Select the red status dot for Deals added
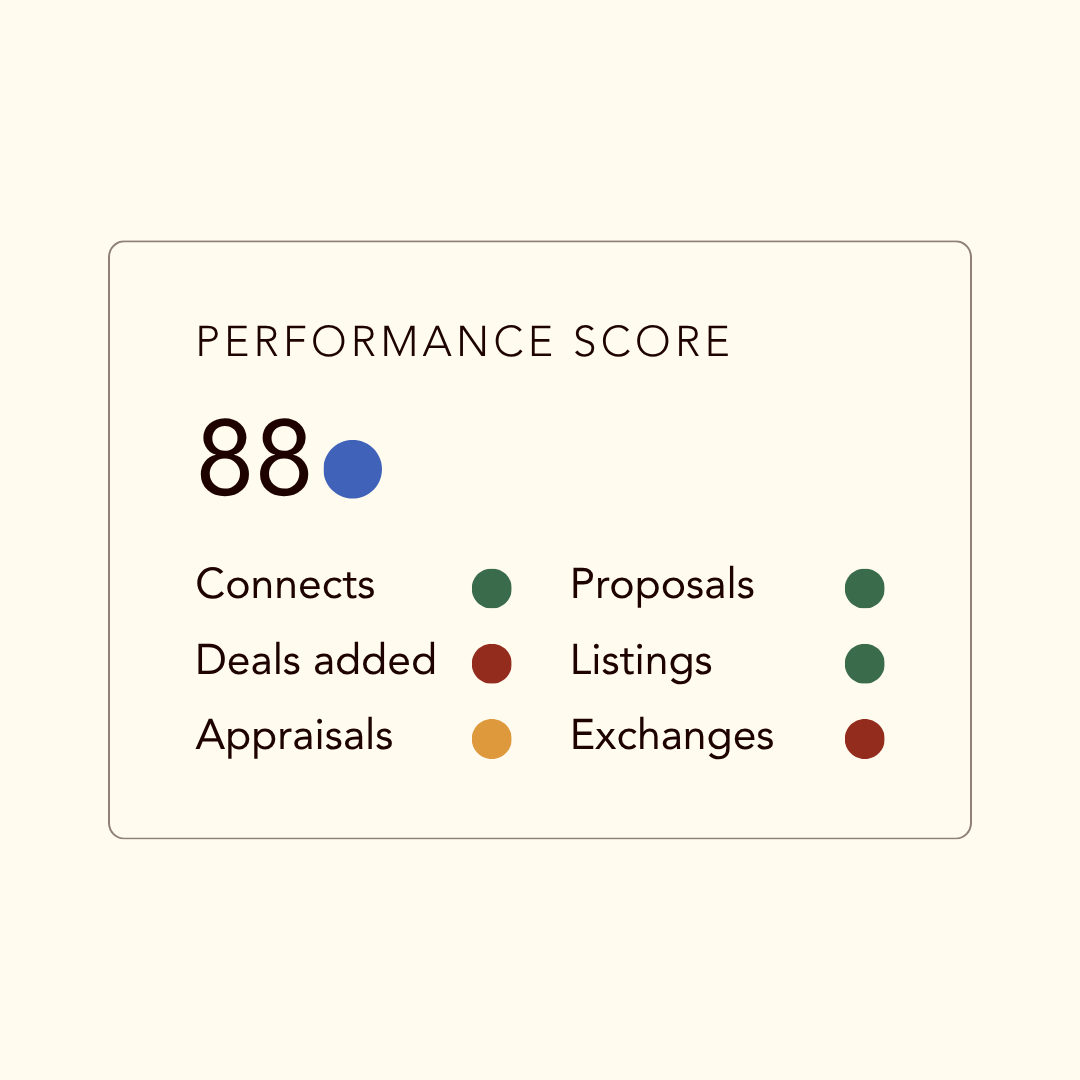Image resolution: width=1080 pixels, height=1080 pixels. tap(492, 663)
